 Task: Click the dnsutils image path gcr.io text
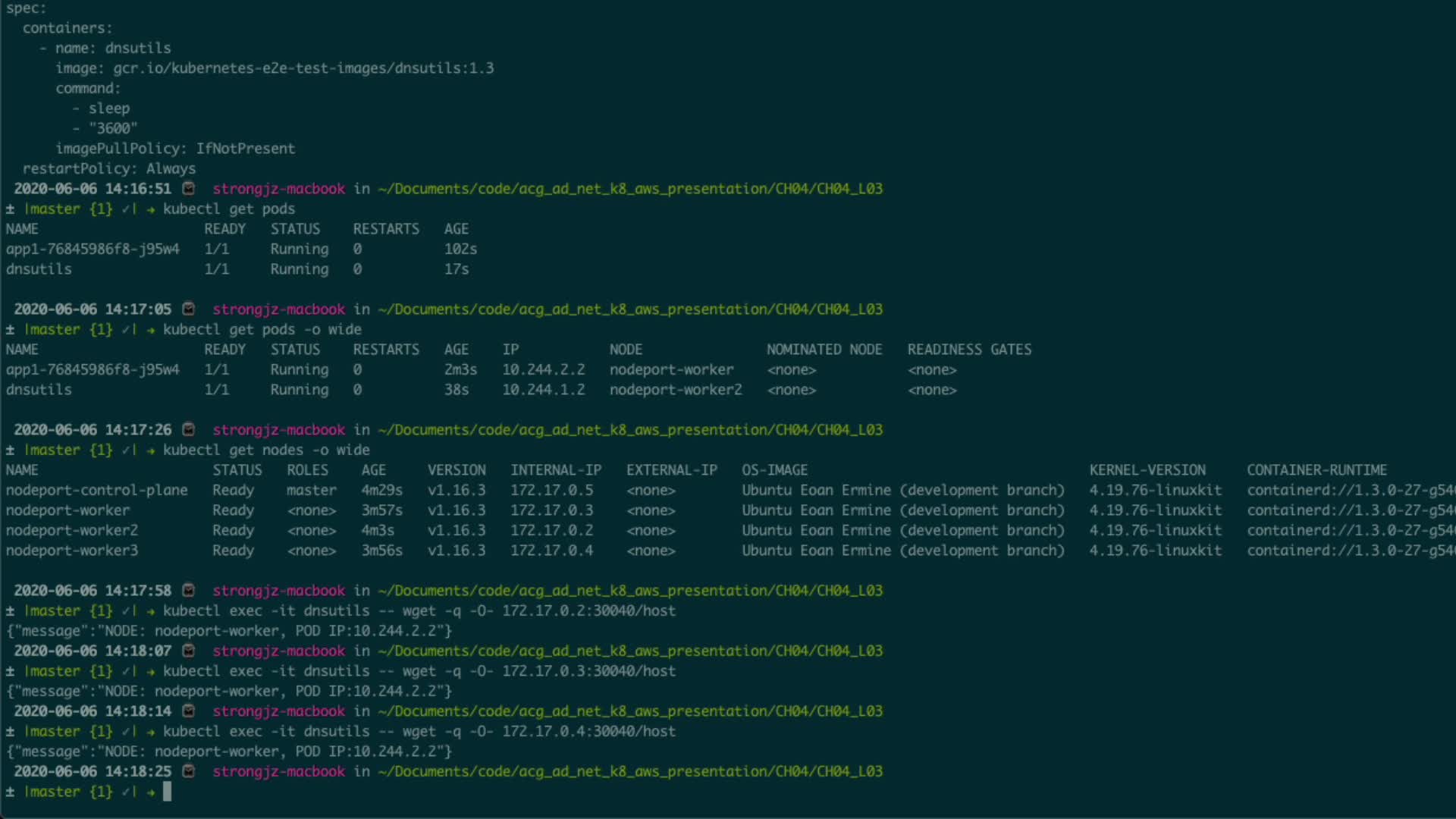[x=303, y=68]
